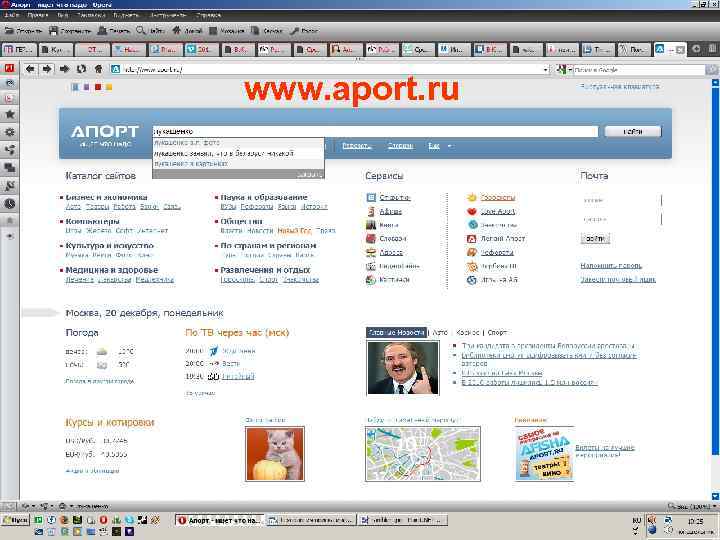This screenshot has height=540, width=720.
Task: Click the RU language indicator in tray
Action: (636, 520)
